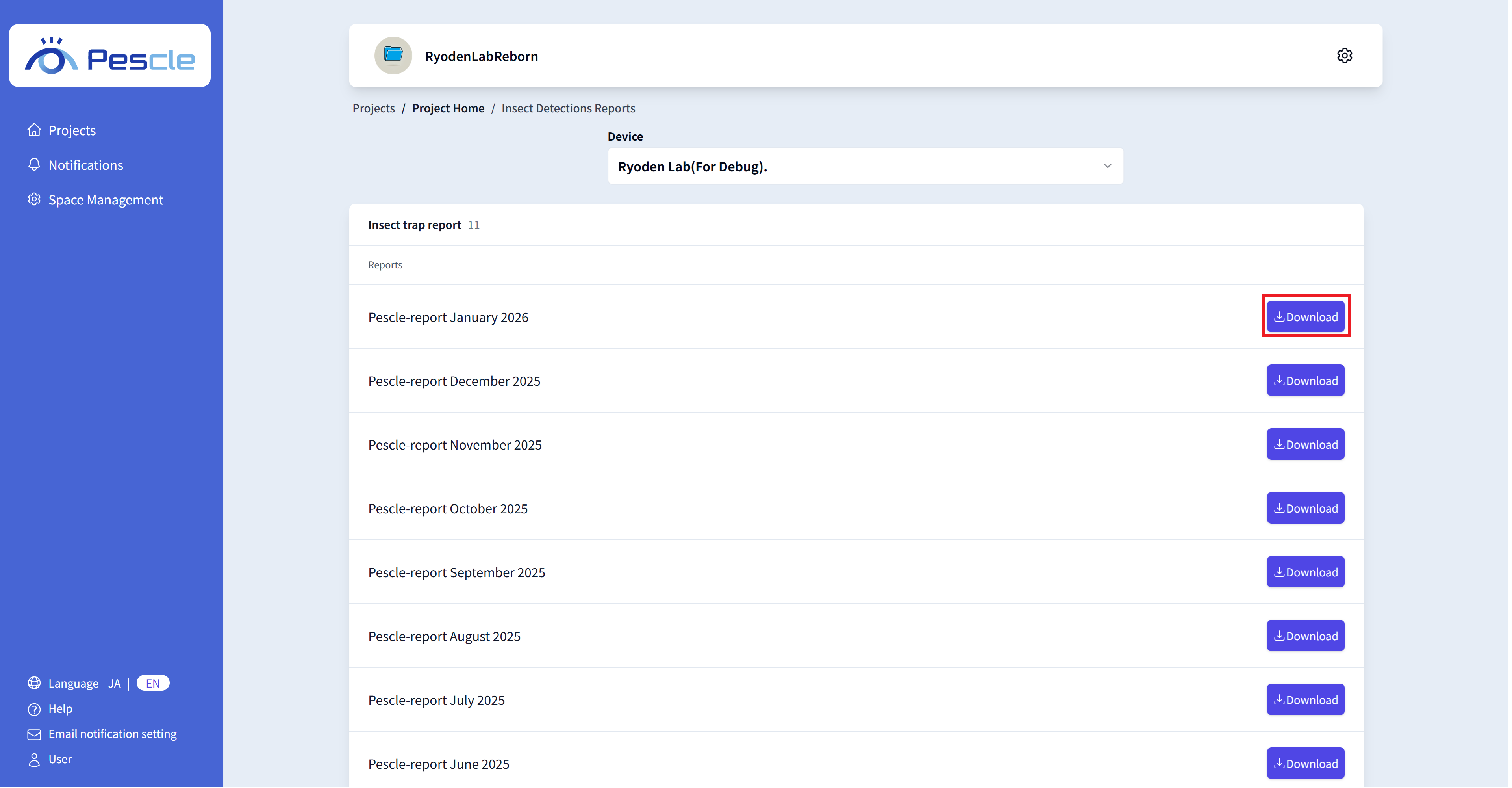Click the RyodenLabReborn folder avatar icon
This screenshot has width=1512, height=788.
click(393, 56)
